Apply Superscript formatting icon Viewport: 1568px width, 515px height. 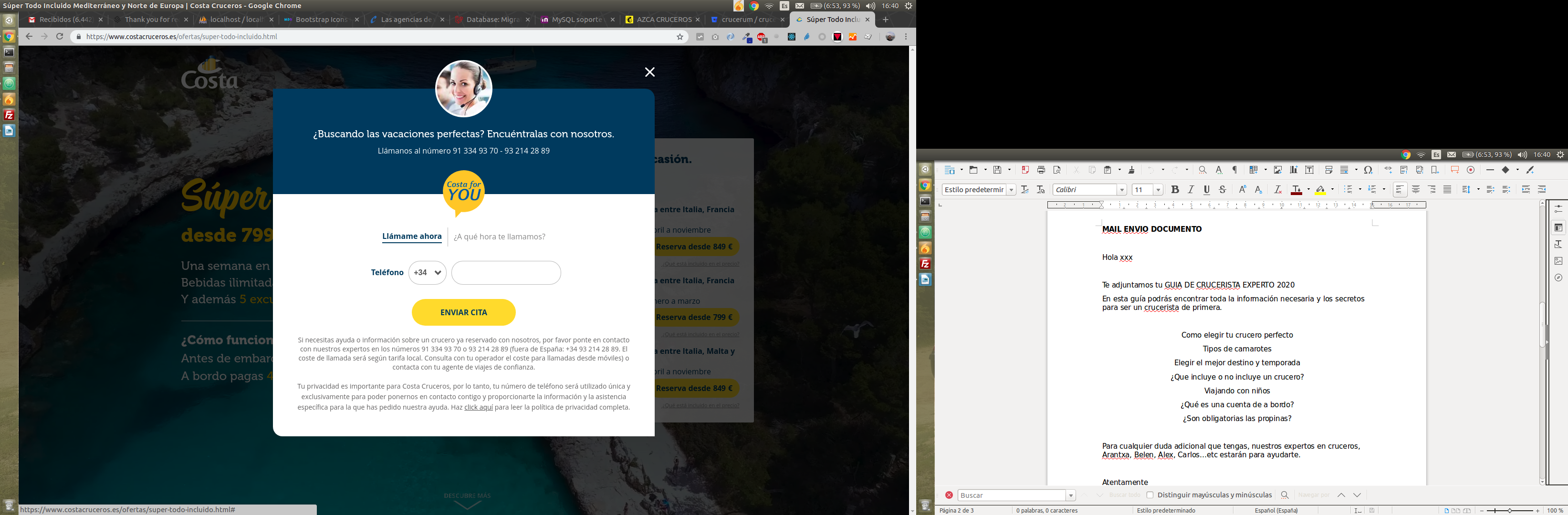click(1243, 190)
